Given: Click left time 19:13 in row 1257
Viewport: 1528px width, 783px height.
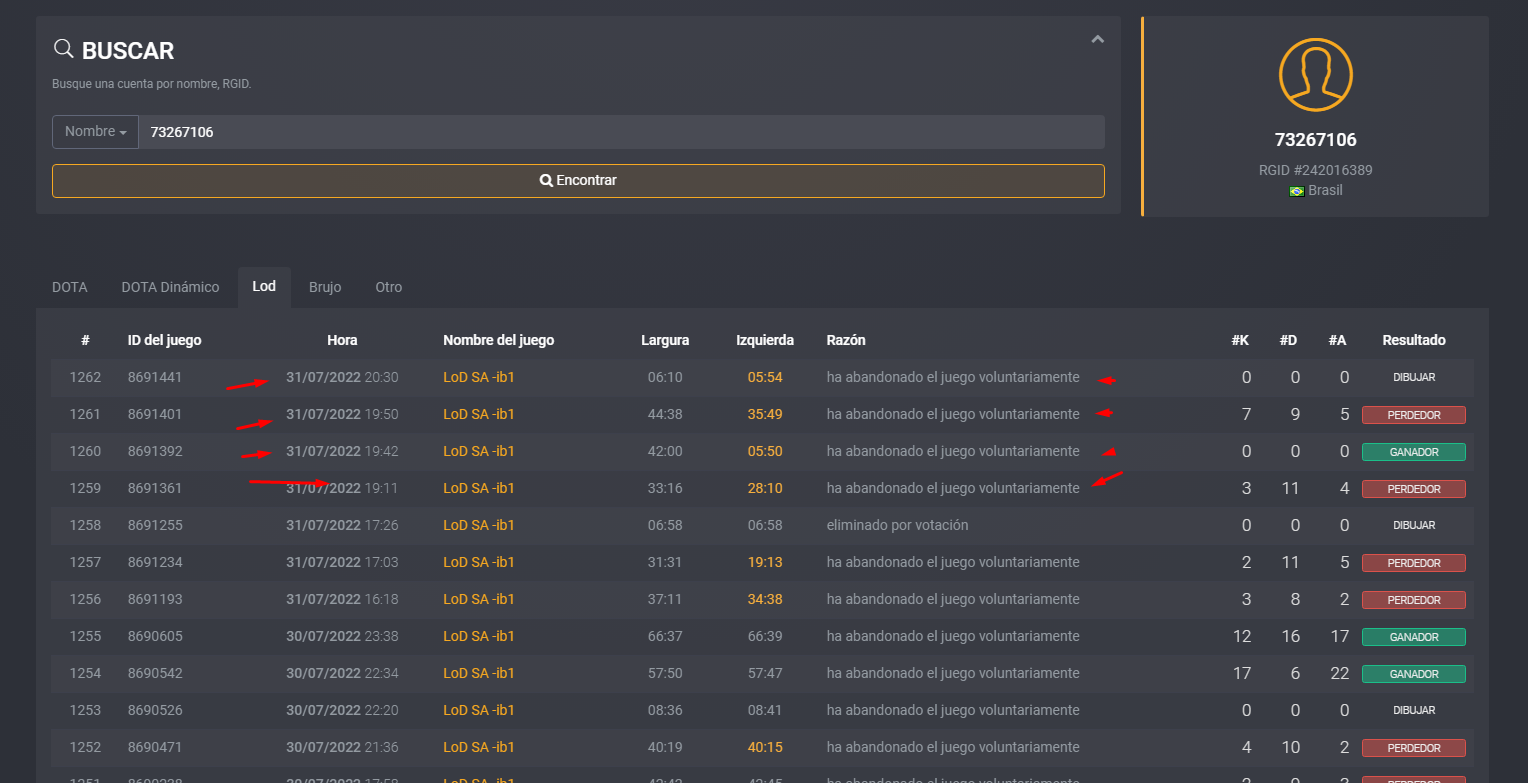Looking at the screenshot, I should pyautogui.click(x=765, y=562).
